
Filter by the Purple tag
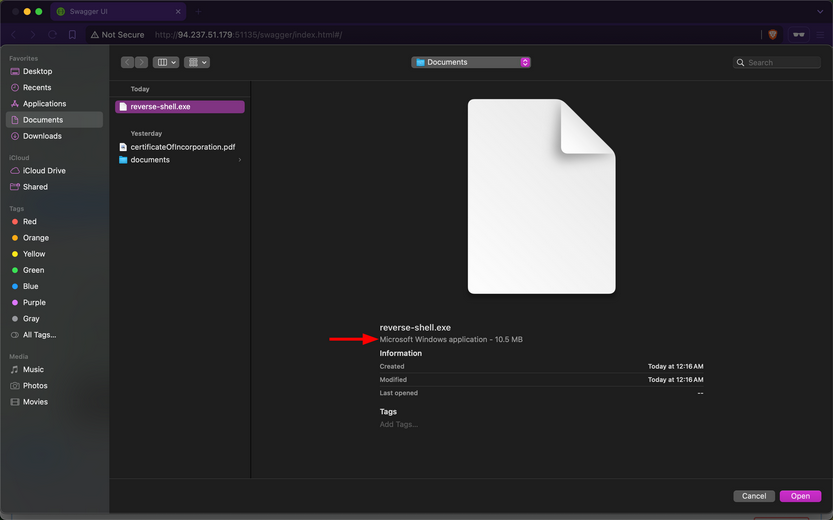click(33, 302)
